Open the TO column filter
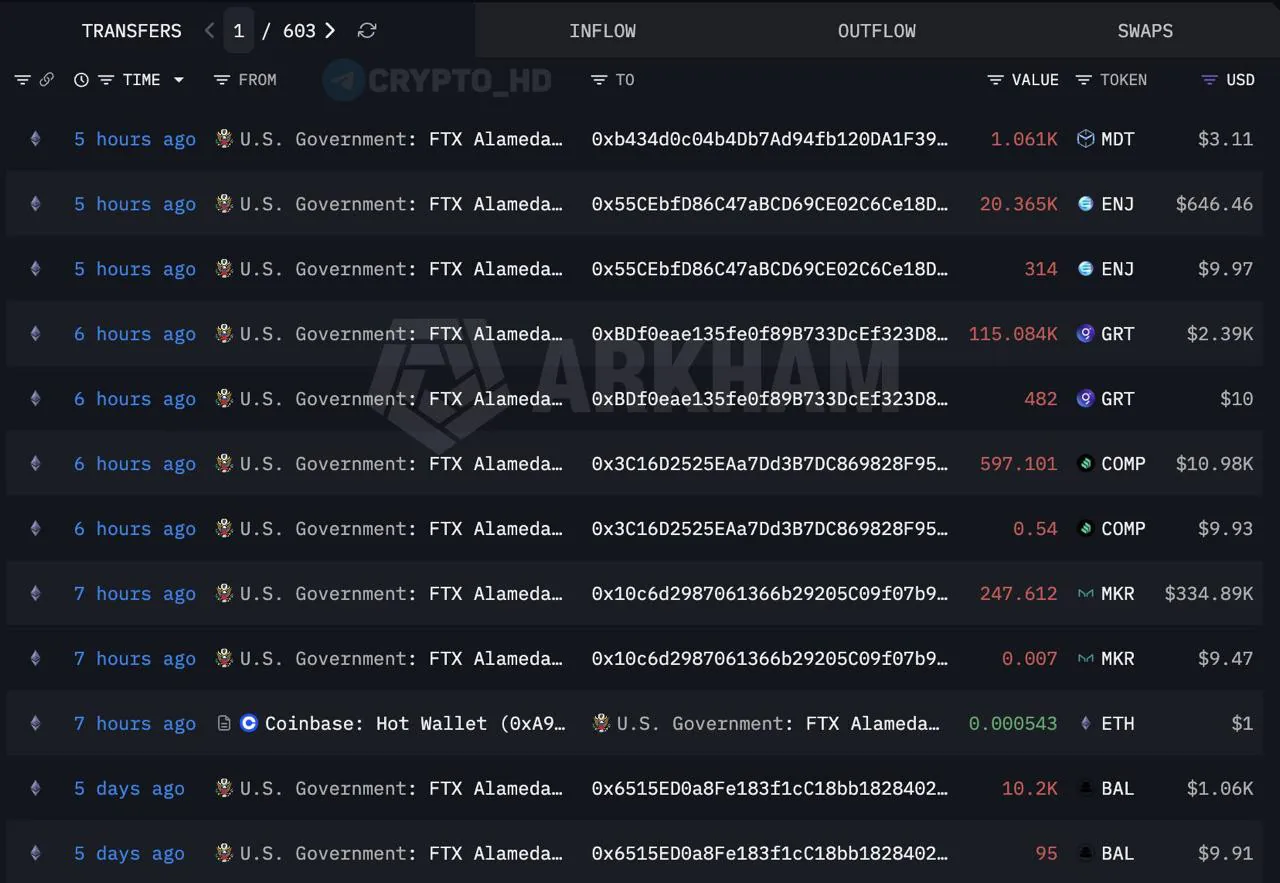 [599, 80]
